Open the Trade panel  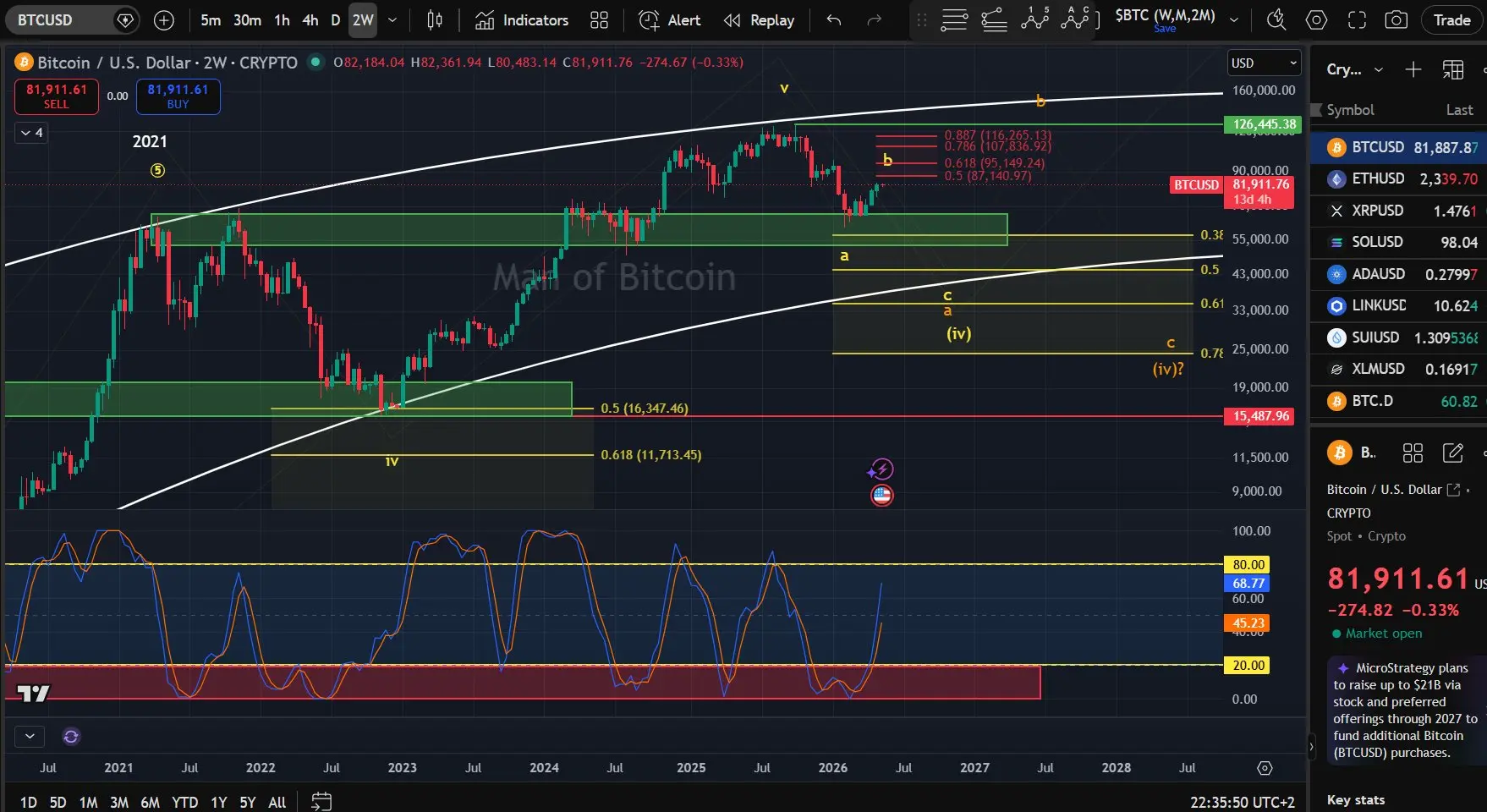[1451, 20]
